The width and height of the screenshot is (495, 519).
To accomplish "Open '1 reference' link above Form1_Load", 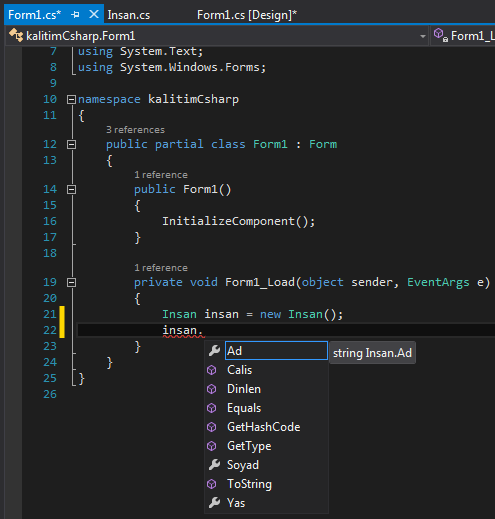I will [x=161, y=268].
